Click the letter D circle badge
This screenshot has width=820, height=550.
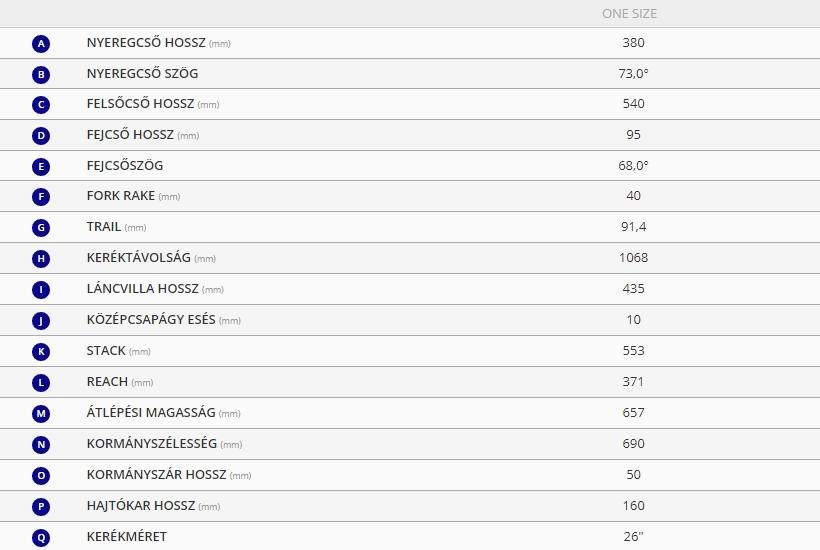tap(41, 136)
